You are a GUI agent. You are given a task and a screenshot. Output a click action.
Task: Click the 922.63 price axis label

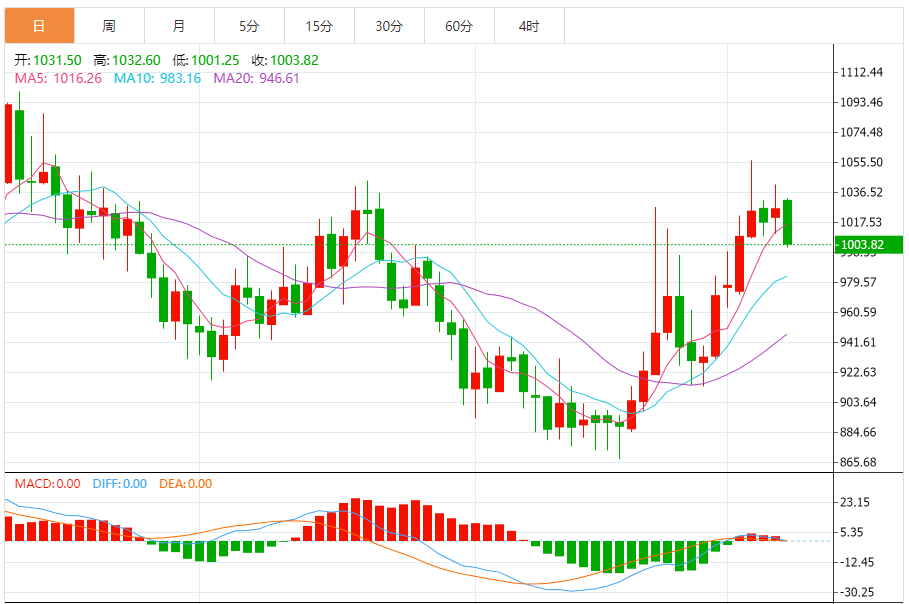[859, 372]
